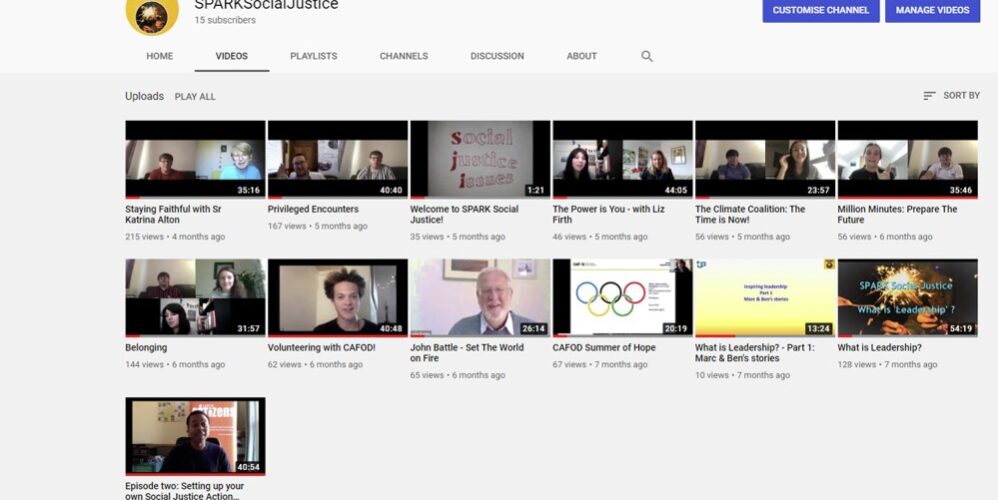Image resolution: width=998 pixels, height=500 pixels.
Task: View the About tab
Action: point(582,56)
